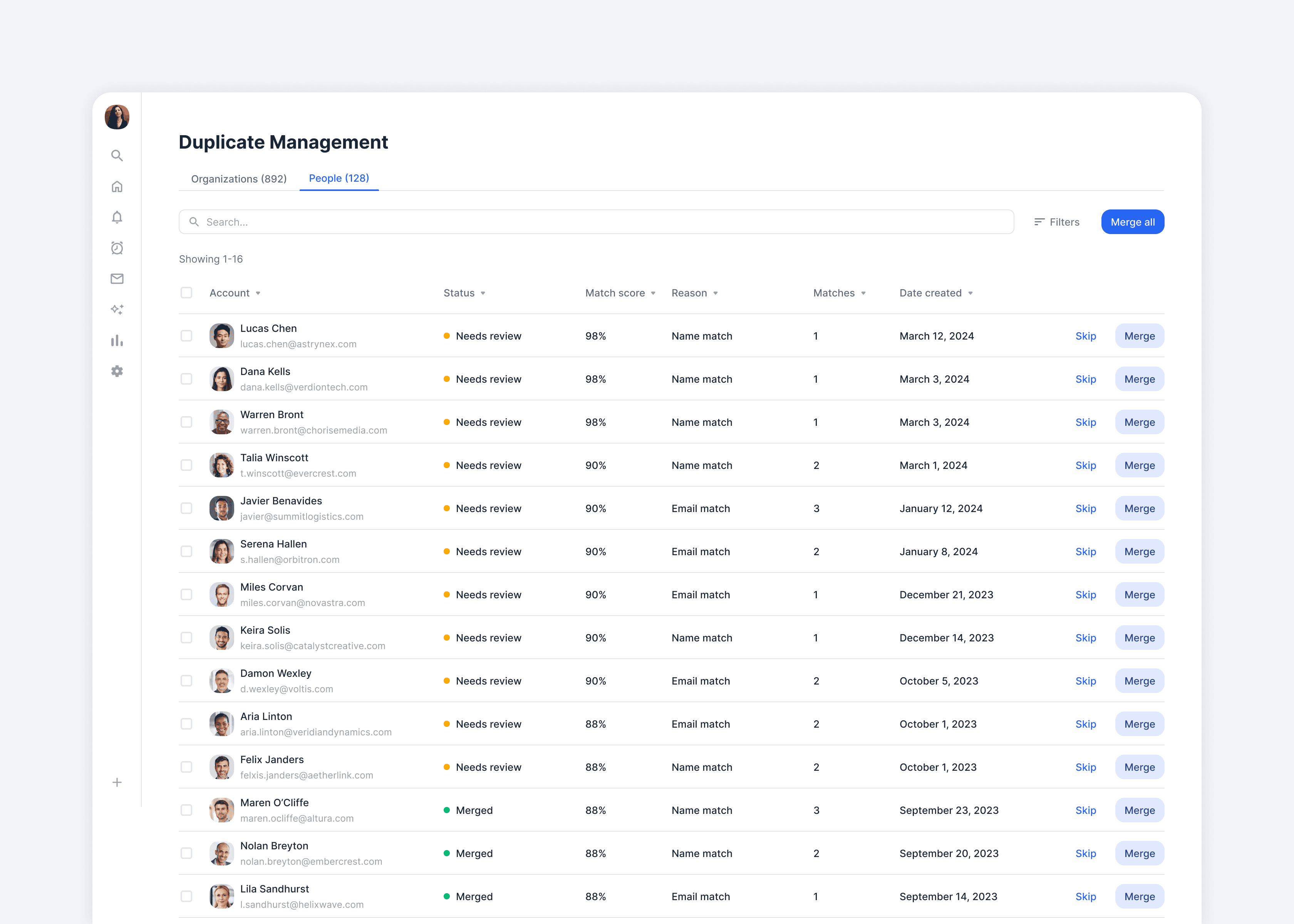Click the alarm clock reminders icon
This screenshot has height=924, width=1294.
coord(117,248)
